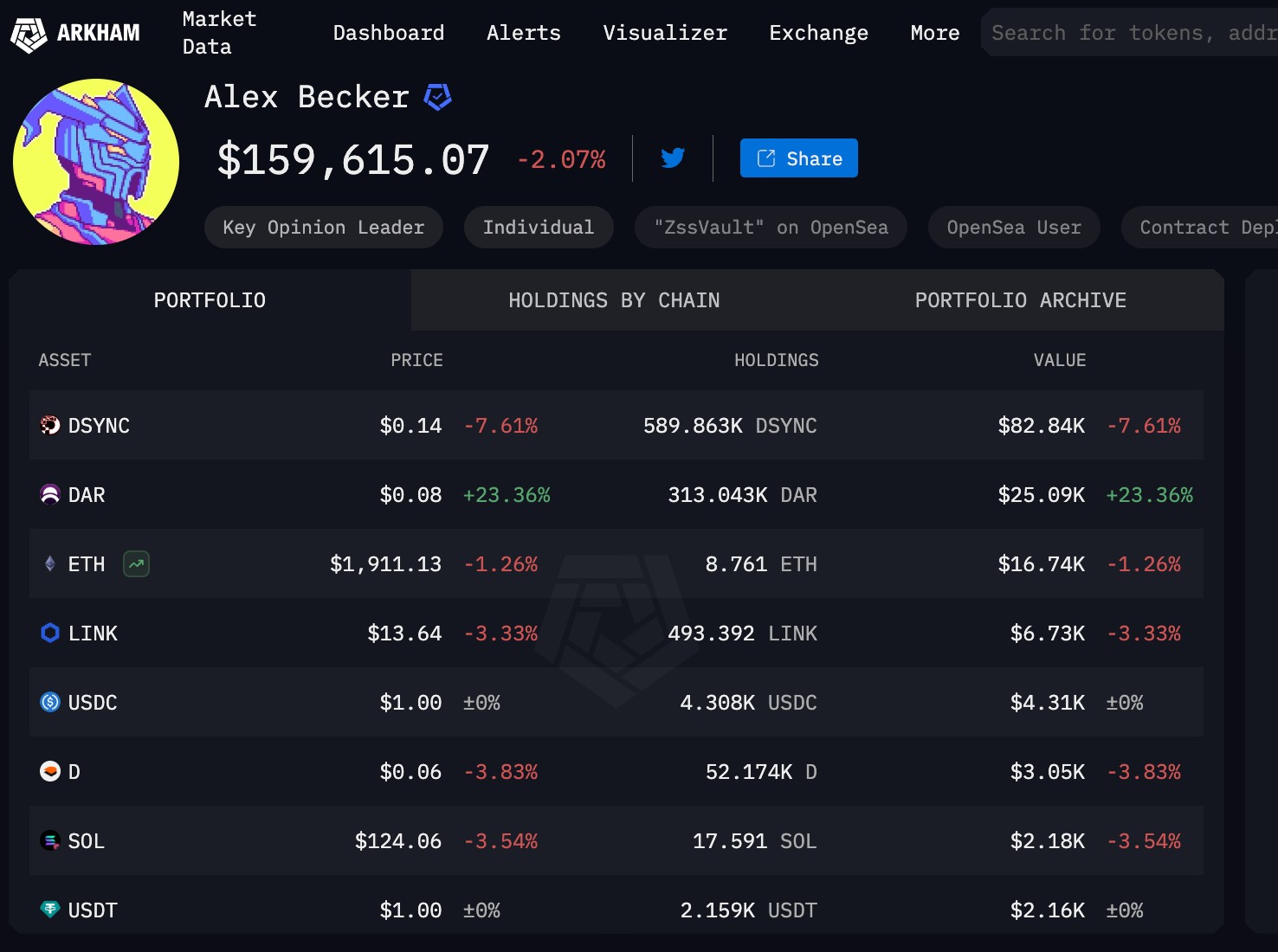The height and width of the screenshot is (952, 1278).
Task: Open the ZssVault on OpenSea link
Action: click(770, 227)
